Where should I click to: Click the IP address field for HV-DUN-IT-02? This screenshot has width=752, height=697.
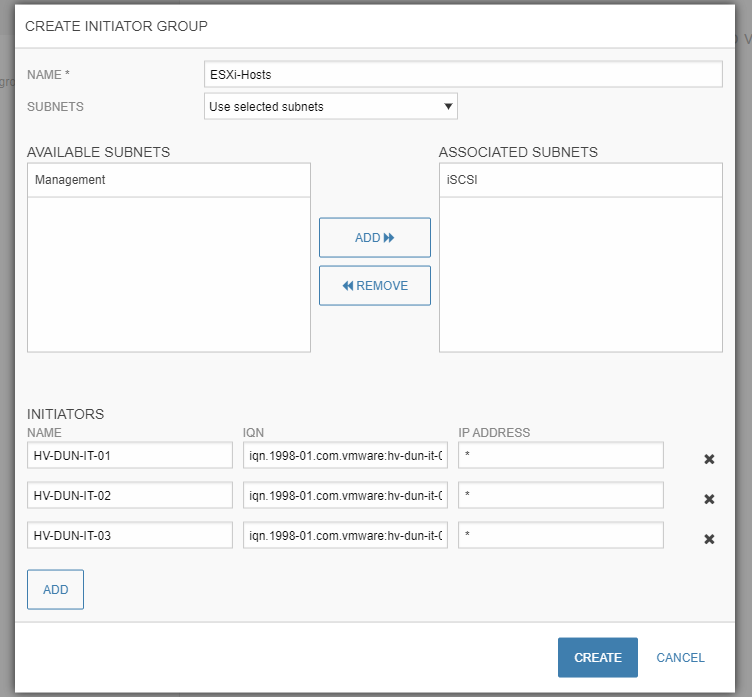[x=561, y=495]
